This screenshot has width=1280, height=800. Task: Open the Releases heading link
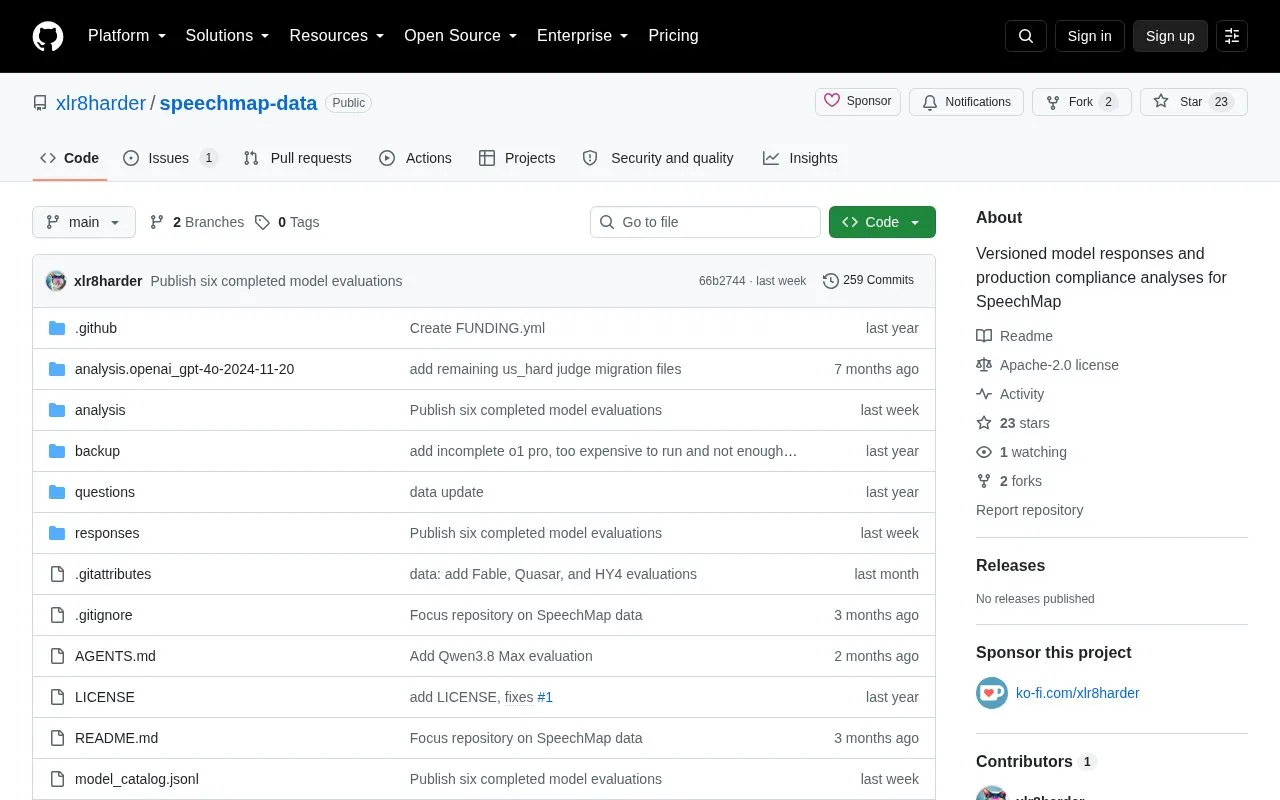point(1010,565)
